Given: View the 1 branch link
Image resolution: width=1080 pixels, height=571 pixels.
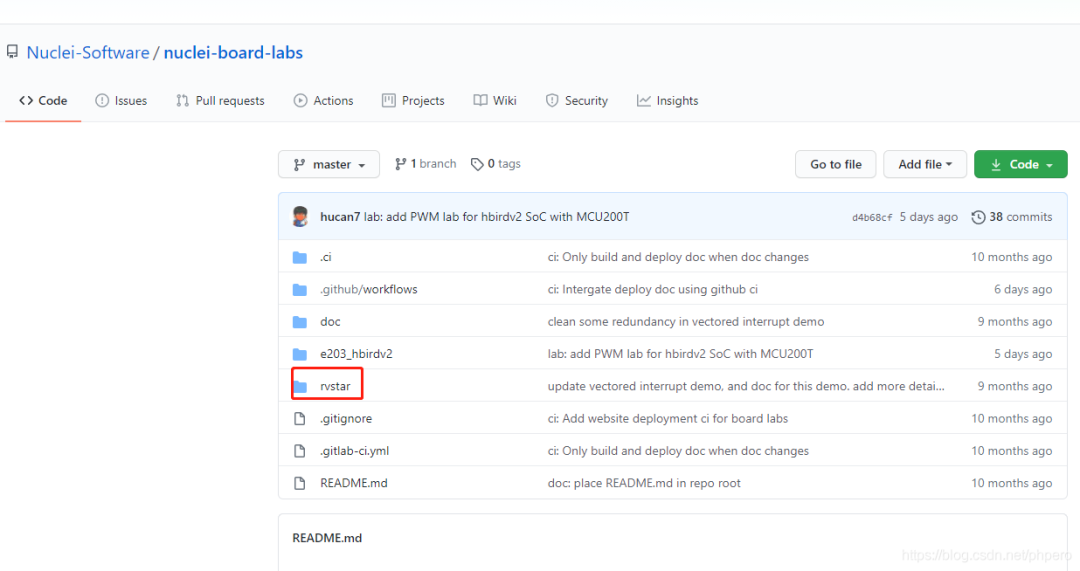Looking at the screenshot, I should [425, 164].
